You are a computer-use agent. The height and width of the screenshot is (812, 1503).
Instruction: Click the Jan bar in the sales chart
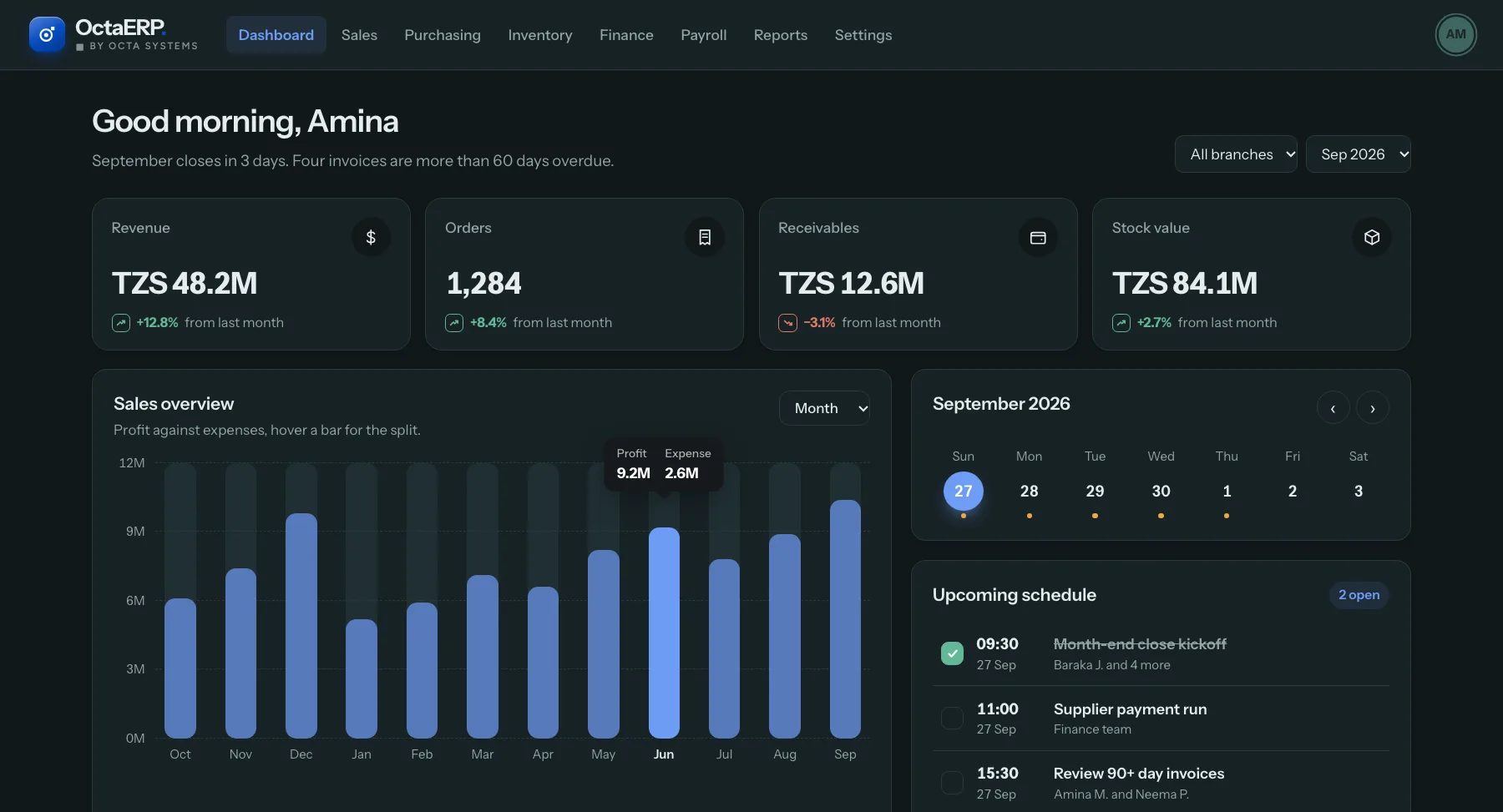pyautogui.click(x=362, y=678)
